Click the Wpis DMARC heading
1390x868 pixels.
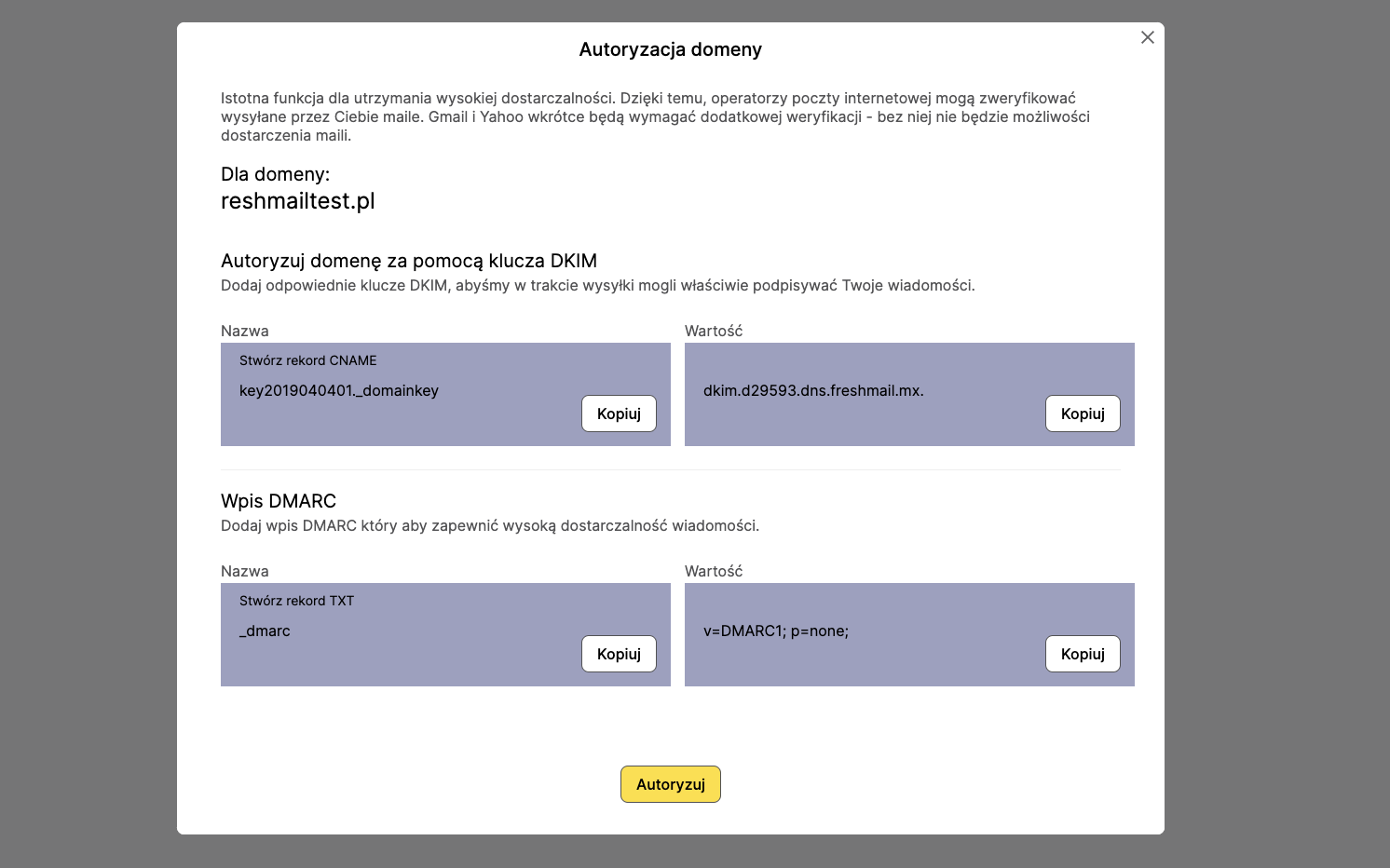[279, 501]
